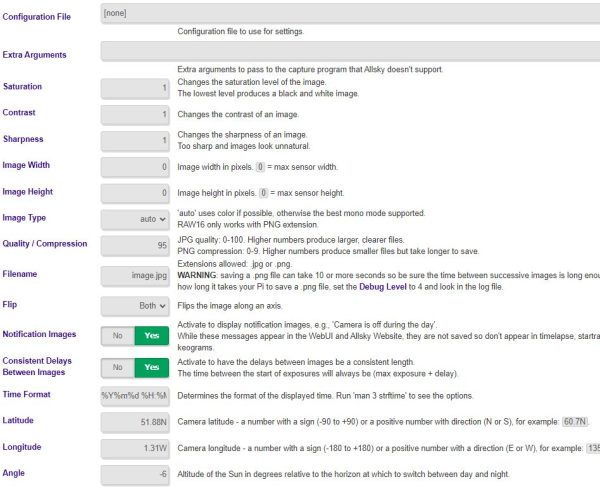Image resolution: width=600 pixels, height=491 pixels.
Task: Select the Sharpness value field
Action: click(x=135, y=140)
